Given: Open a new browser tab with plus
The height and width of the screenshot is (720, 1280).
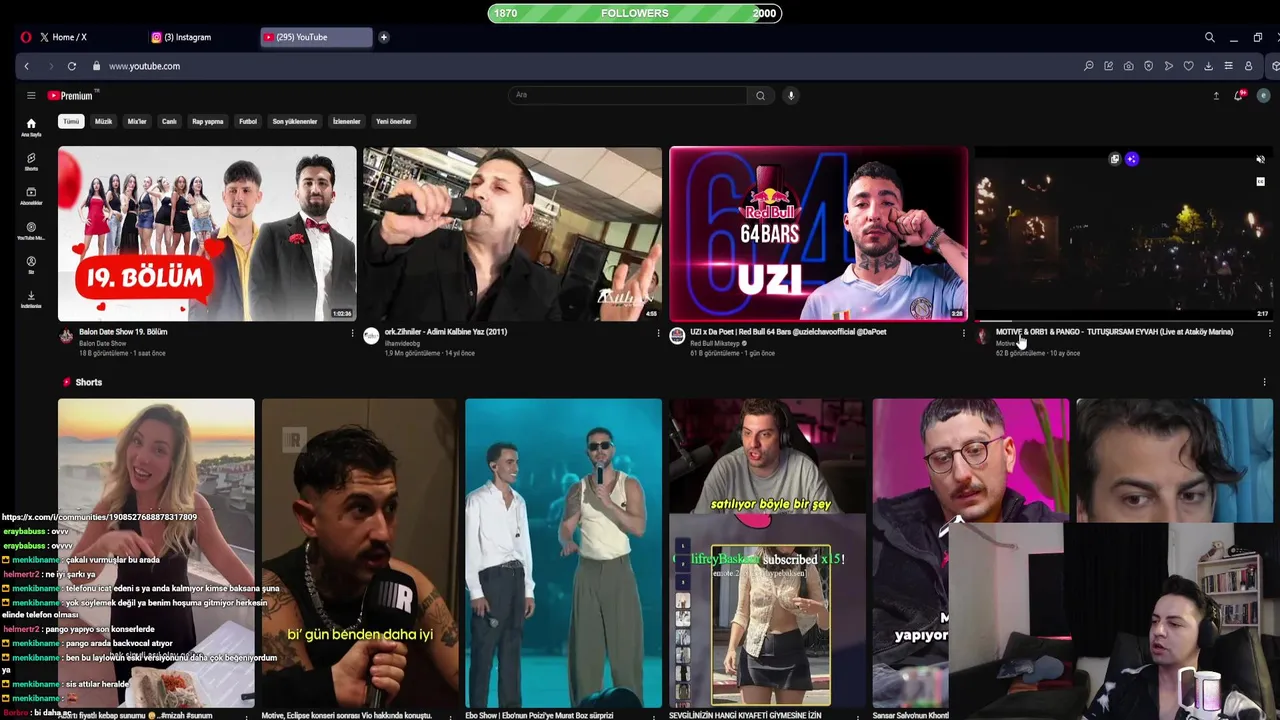Looking at the screenshot, I should click(x=383, y=37).
